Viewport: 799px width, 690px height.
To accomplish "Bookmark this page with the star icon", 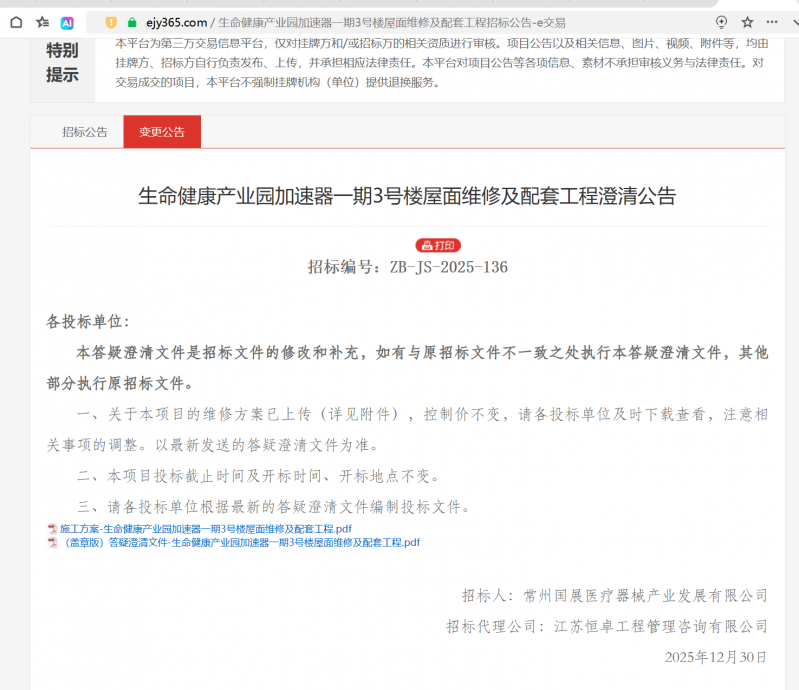I will pyautogui.click(x=747, y=22).
